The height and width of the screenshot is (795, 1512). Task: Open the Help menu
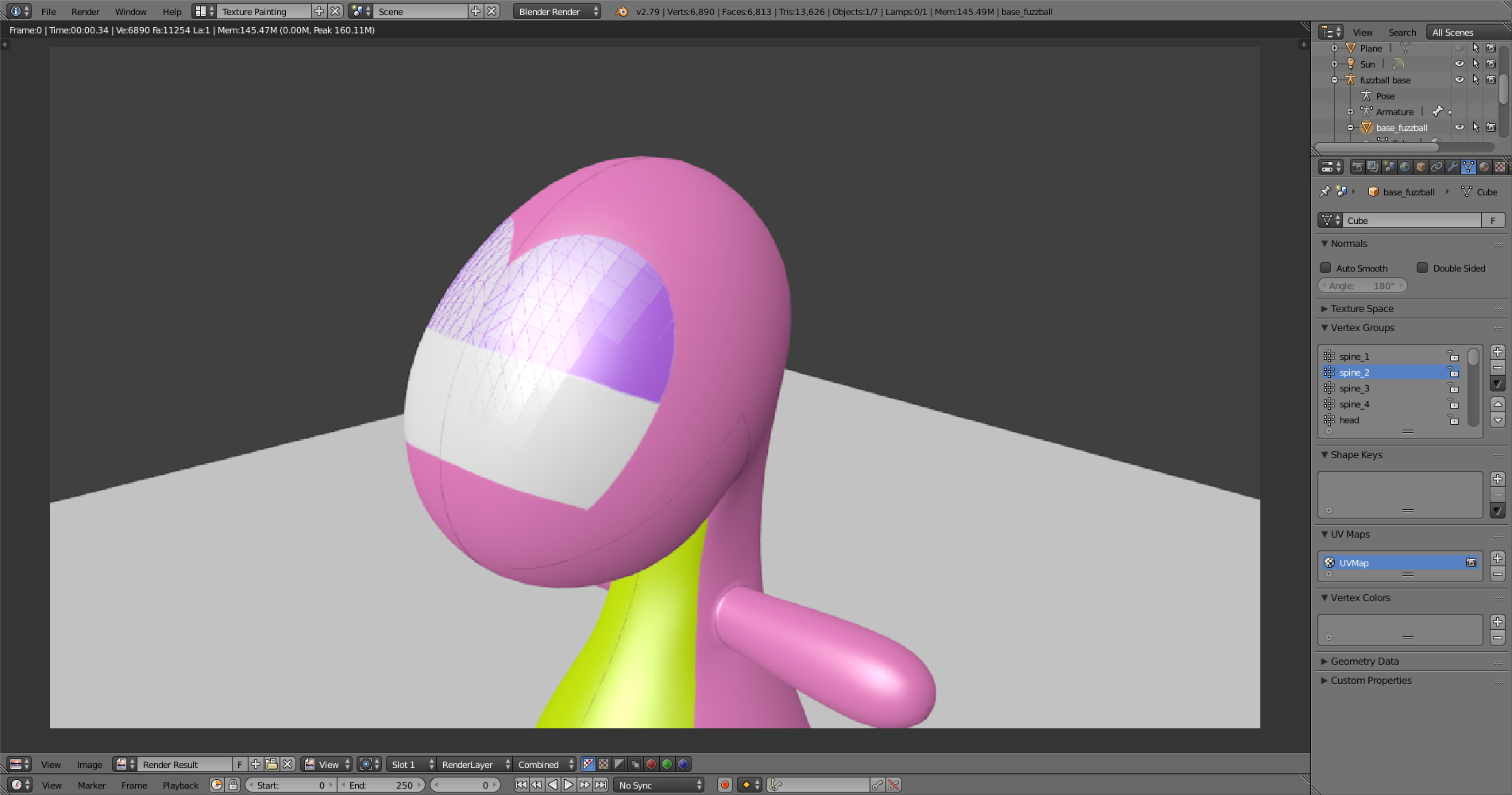tap(172, 11)
